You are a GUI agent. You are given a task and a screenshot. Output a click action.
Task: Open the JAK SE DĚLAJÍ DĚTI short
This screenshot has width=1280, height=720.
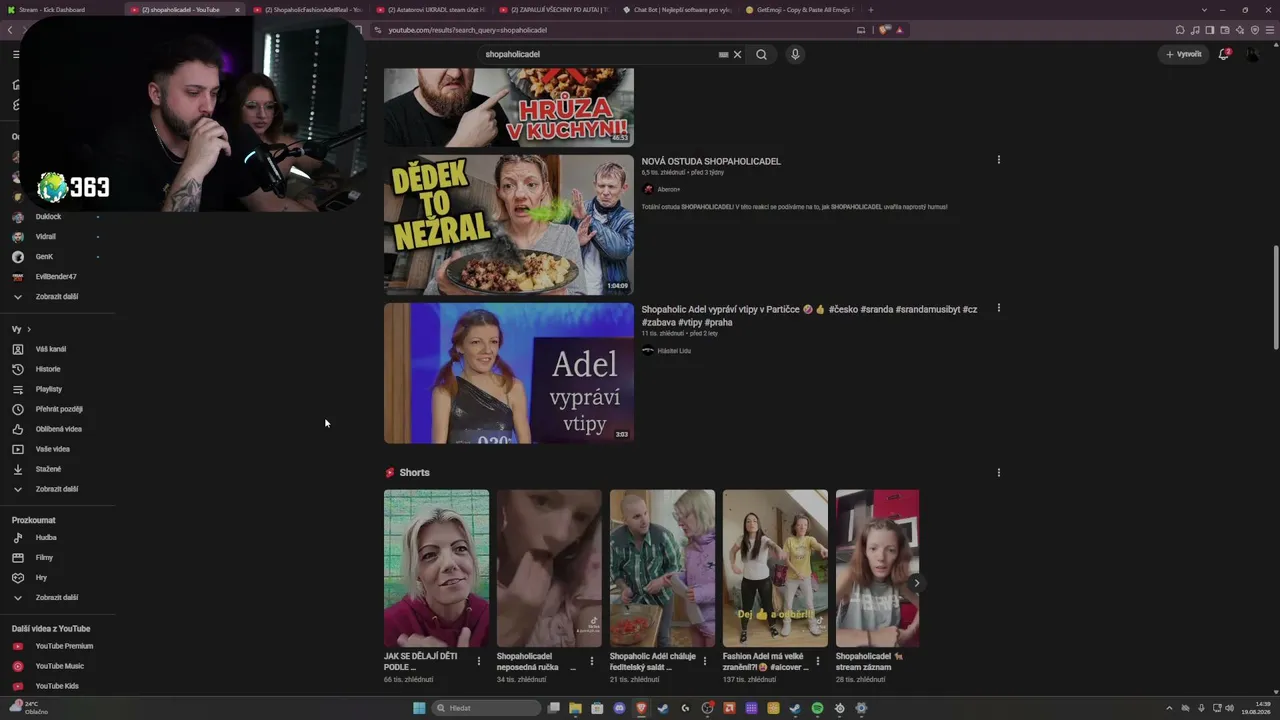click(437, 568)
